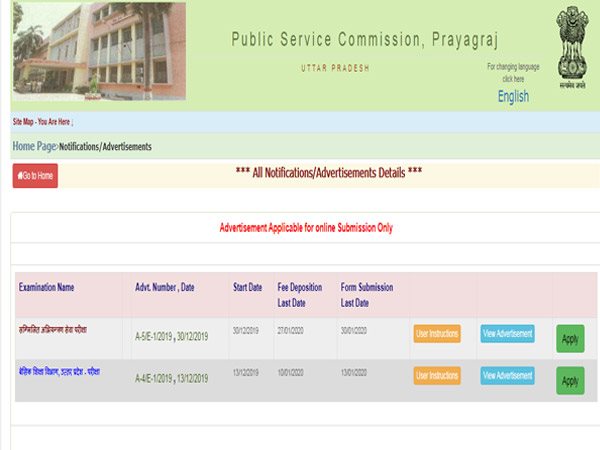Viewport: 600px width, 450px height.
Task: Click the Start Date column header
Action: (x=248, y=287)
